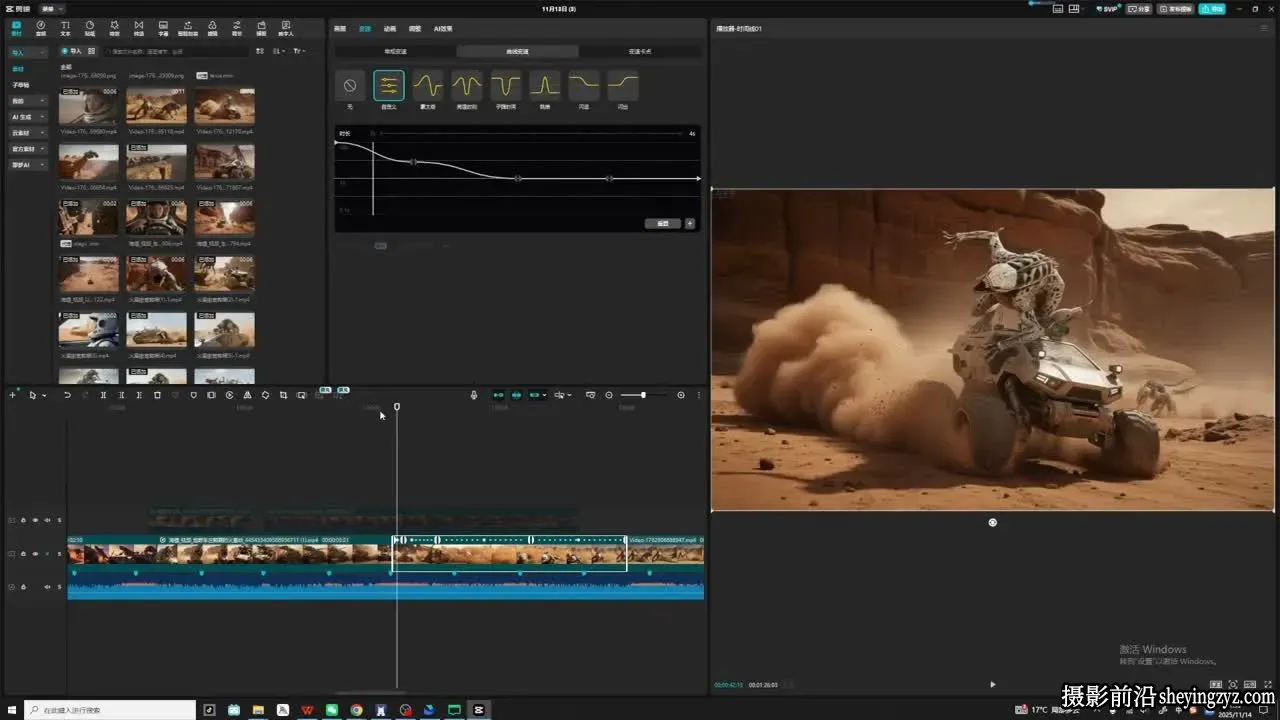Viewport: 1280px width, 720px height.
Task: Play the video in the preview player
Action: coord(993,685)
